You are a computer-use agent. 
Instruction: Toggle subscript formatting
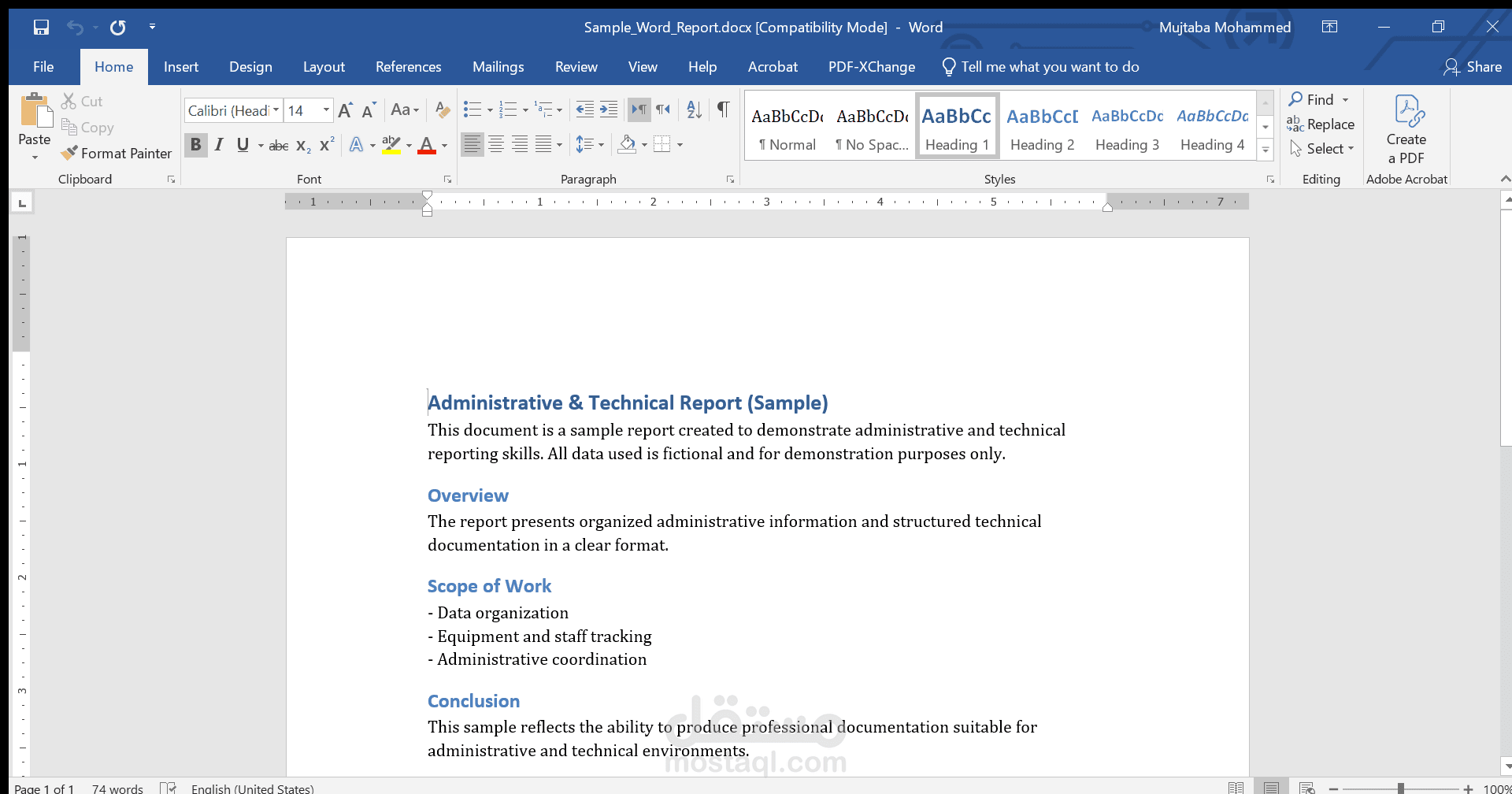(303, 145)
